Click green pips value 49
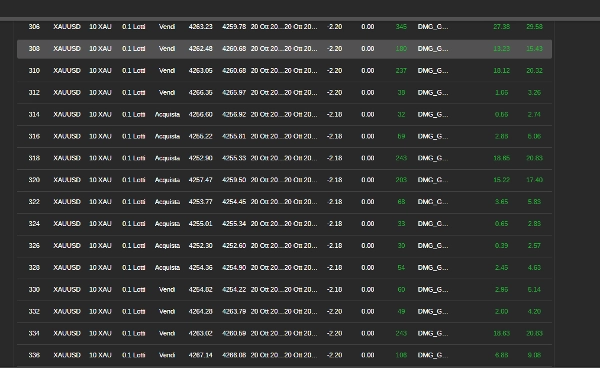 pyautogui.click(x=401, y=311)
